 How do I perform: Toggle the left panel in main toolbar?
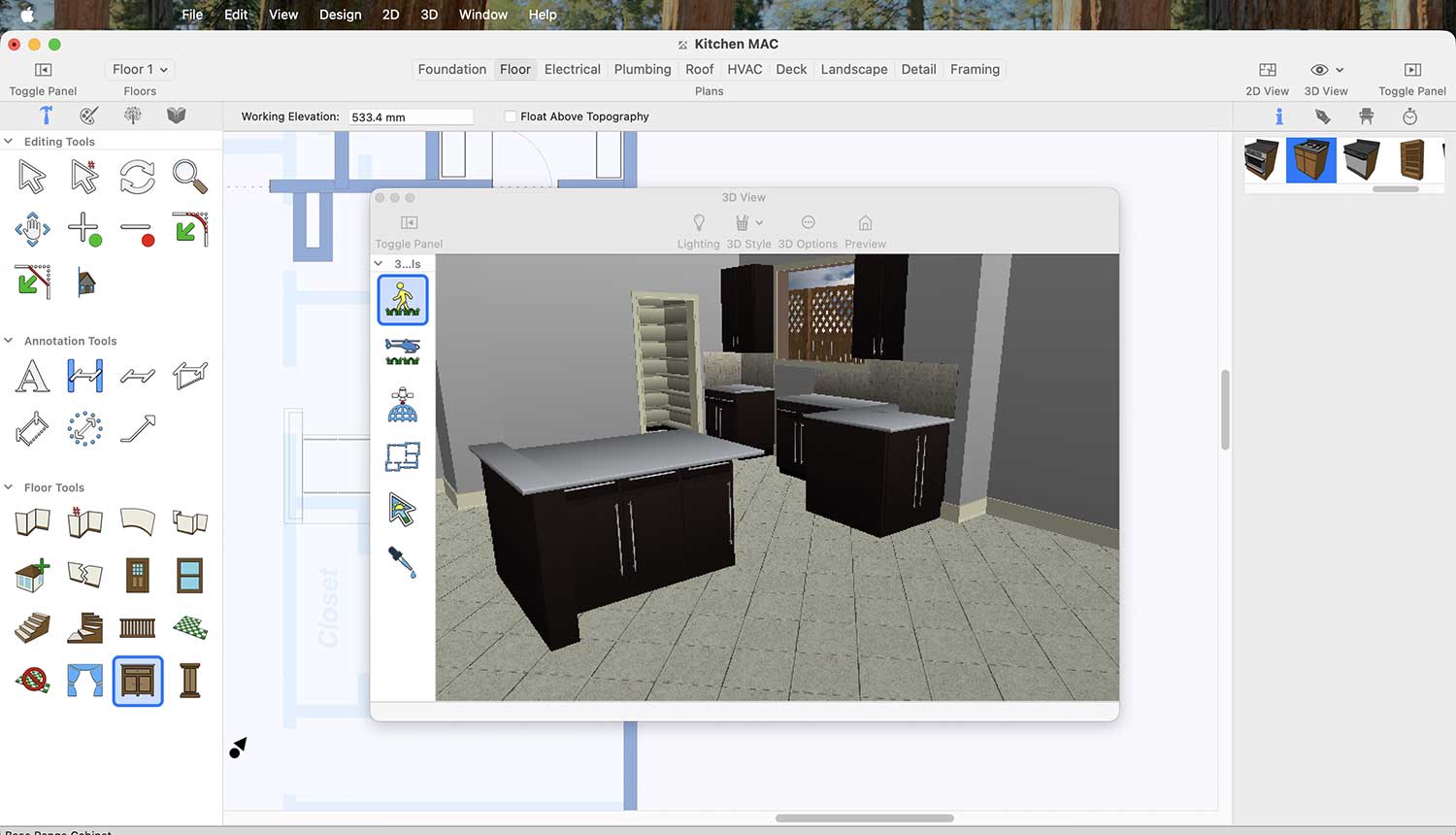click(43, 70)
